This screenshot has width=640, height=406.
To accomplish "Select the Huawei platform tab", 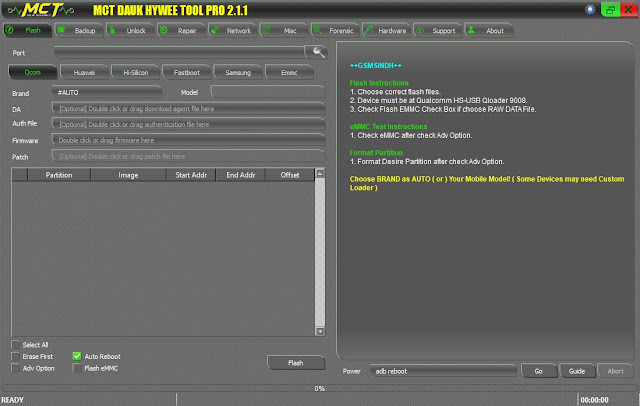I will click(x=84, y=72).
